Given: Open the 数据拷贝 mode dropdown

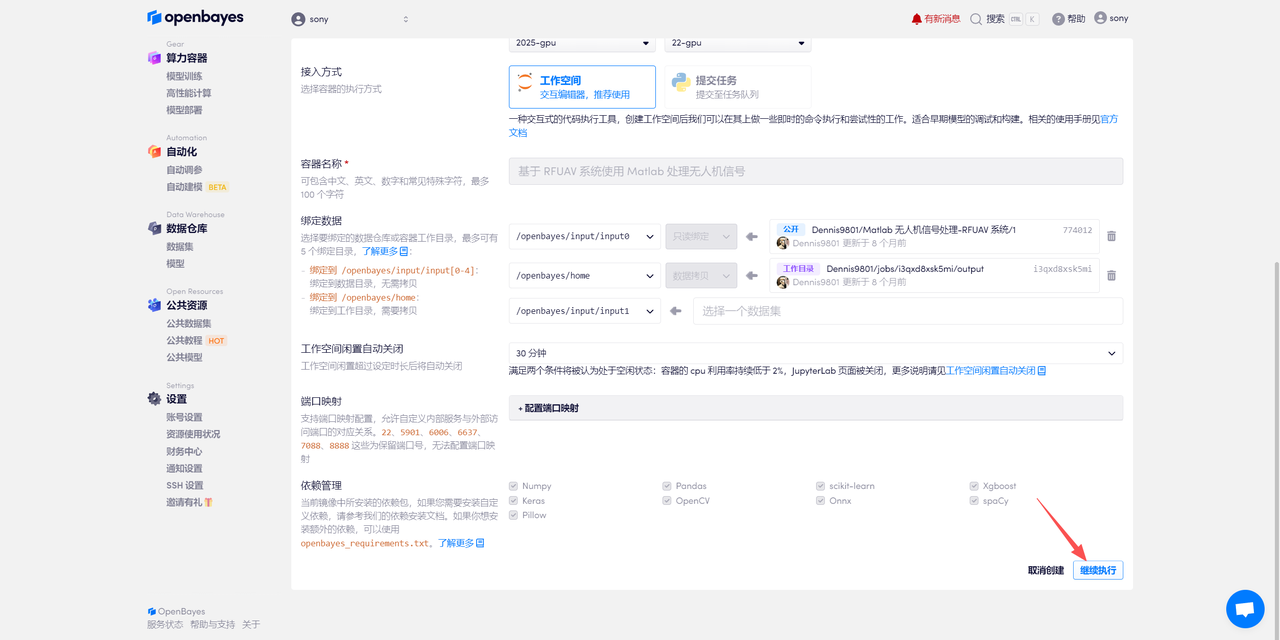Looking at the screenshot, I should [x=701, y=276].
